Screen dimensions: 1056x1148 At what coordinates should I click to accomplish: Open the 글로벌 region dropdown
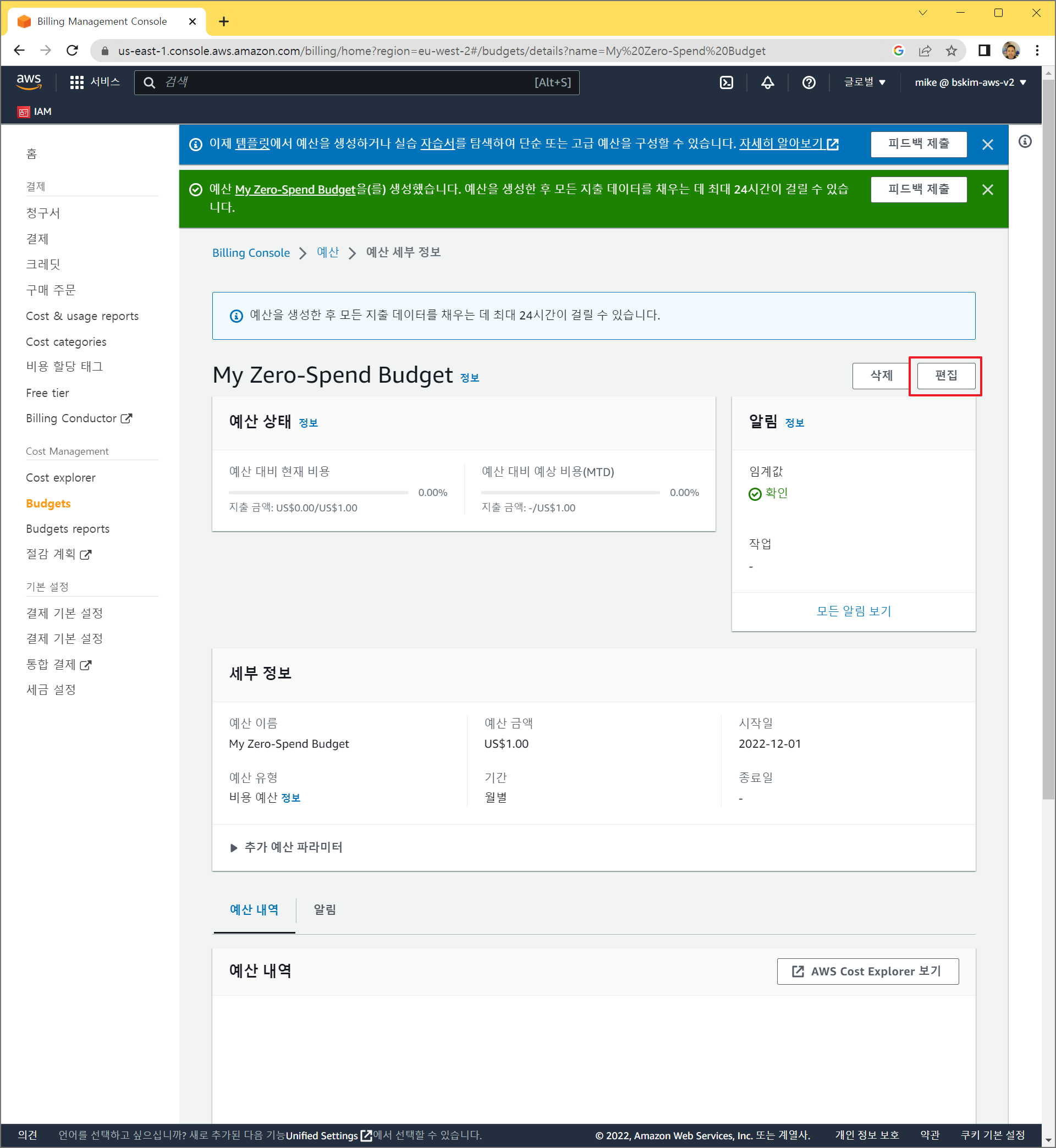[865, 82]
